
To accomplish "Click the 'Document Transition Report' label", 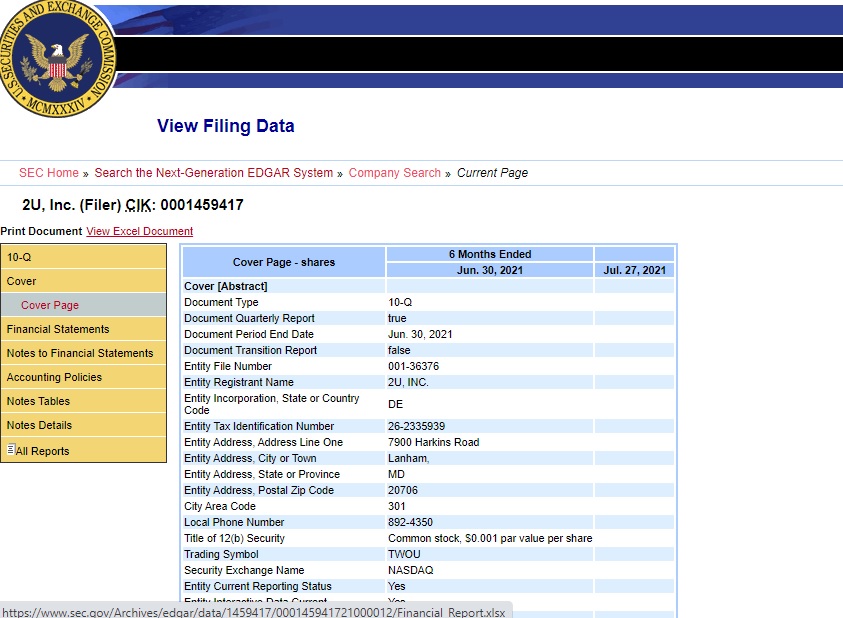I will 251,350.
